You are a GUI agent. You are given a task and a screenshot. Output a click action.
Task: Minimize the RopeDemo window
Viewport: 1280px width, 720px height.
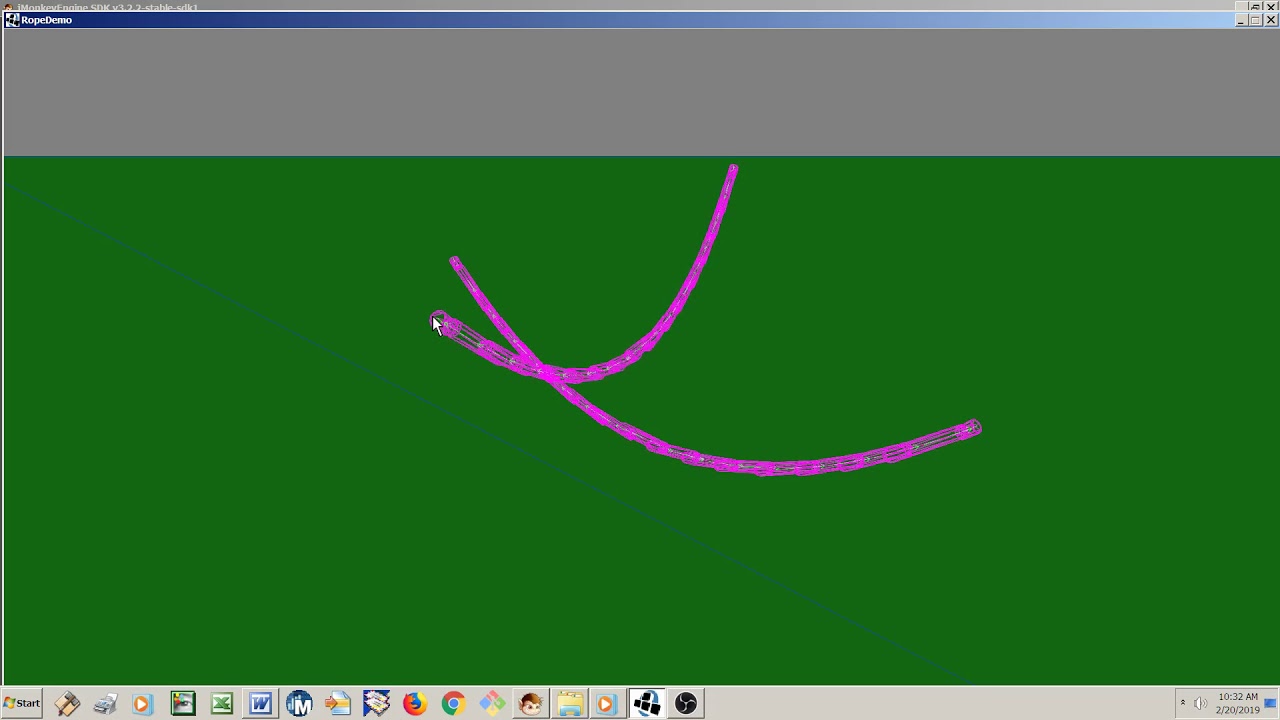click(1241, 20)
